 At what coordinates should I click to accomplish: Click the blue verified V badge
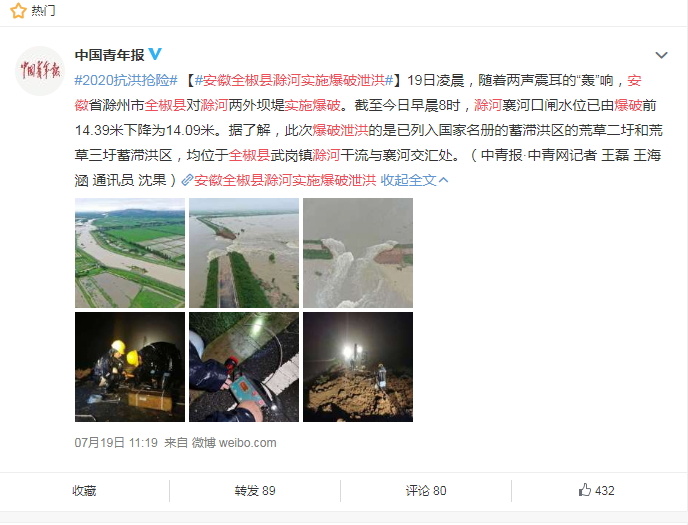(x=155, y=54)
